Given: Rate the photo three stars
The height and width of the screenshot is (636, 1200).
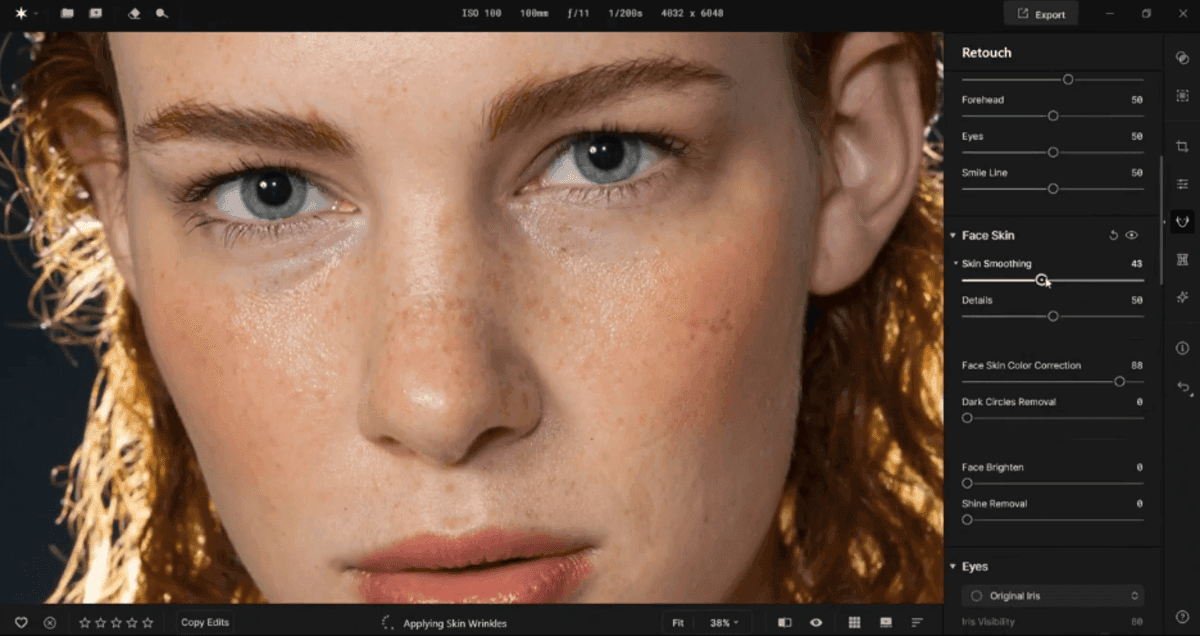Looking at the screenshot, I should pyautogui.click(x=116, y=622).
